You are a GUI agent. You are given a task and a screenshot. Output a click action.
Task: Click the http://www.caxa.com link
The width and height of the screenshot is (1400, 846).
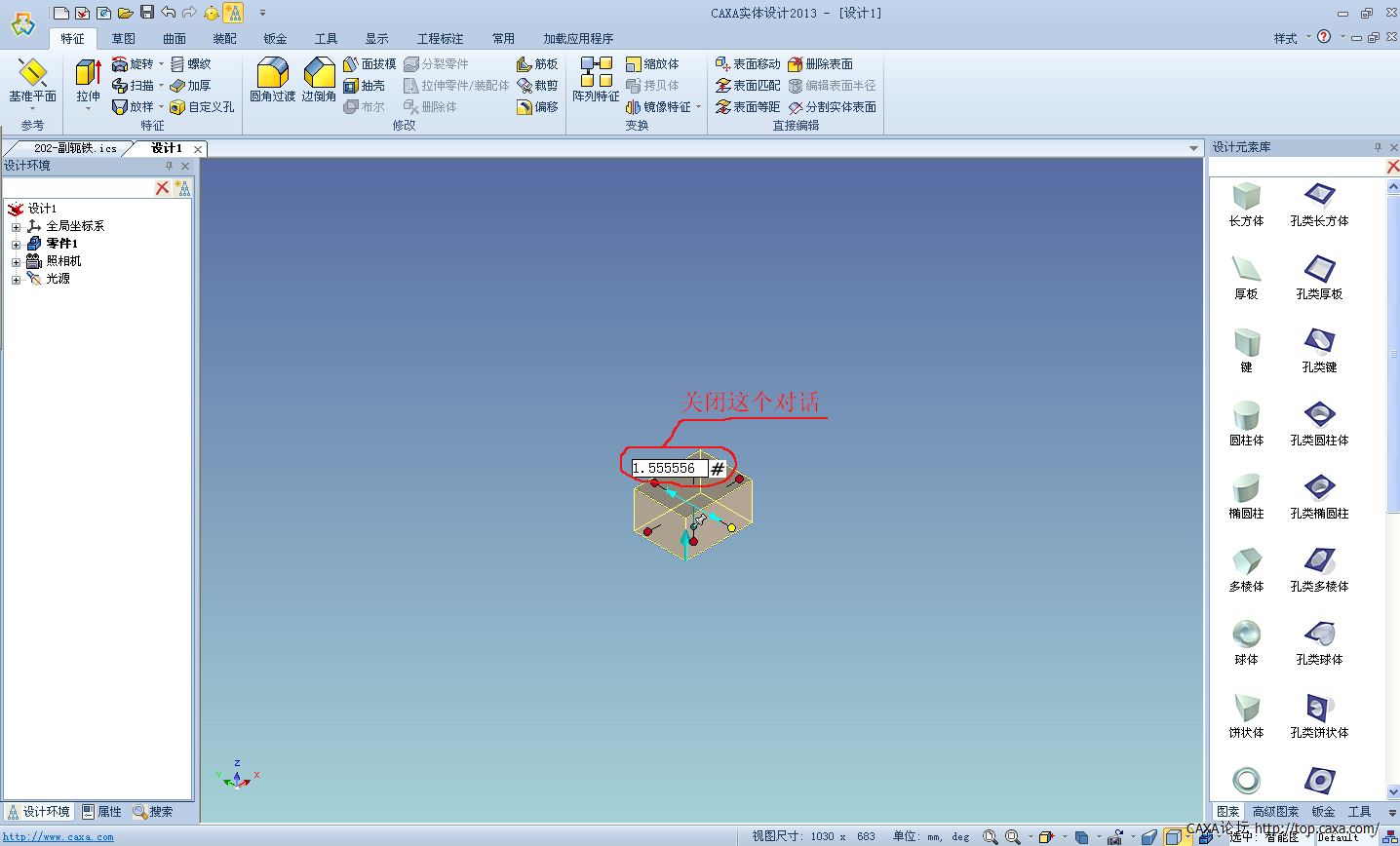point(58,836)
